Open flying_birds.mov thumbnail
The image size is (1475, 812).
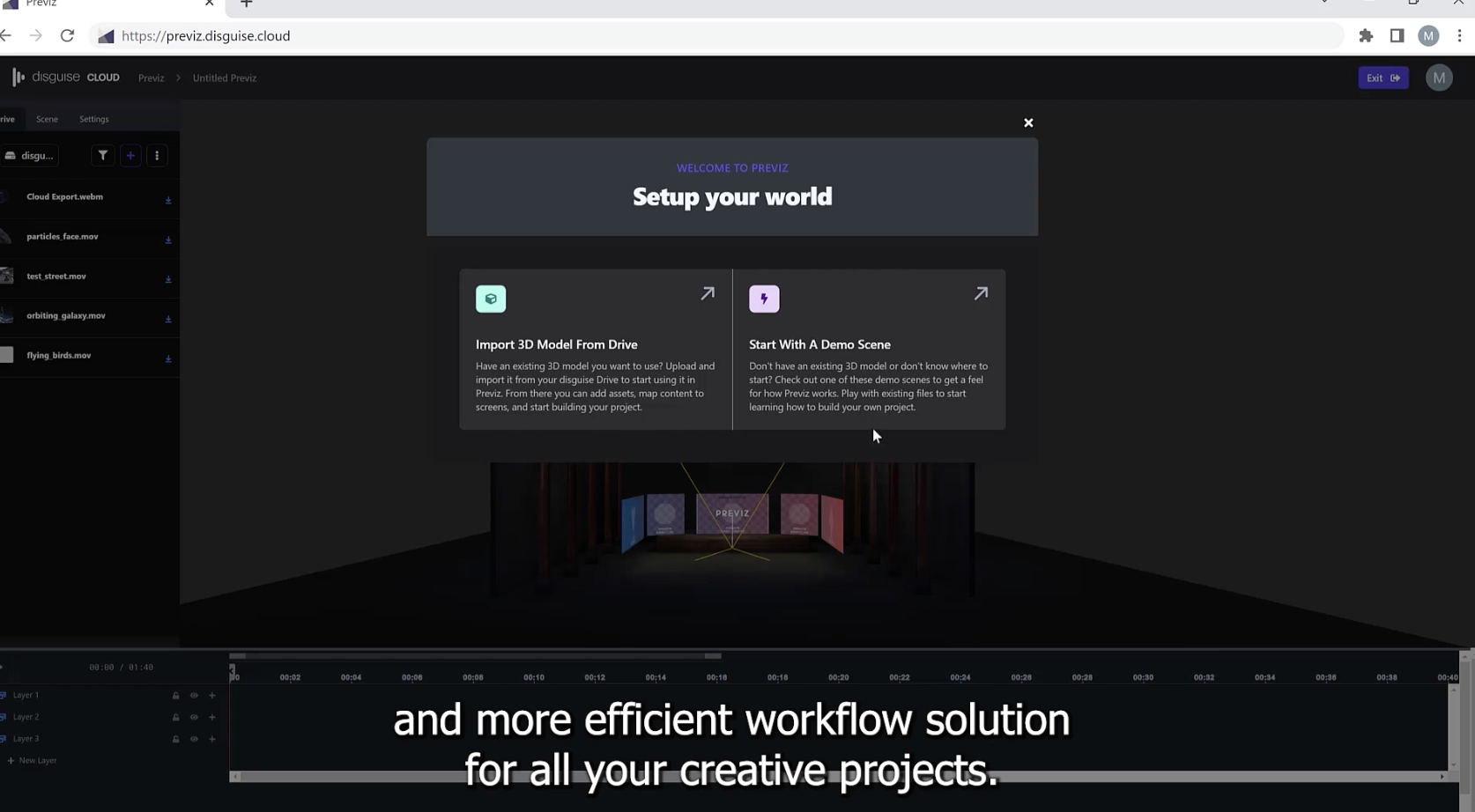(7, 355)
